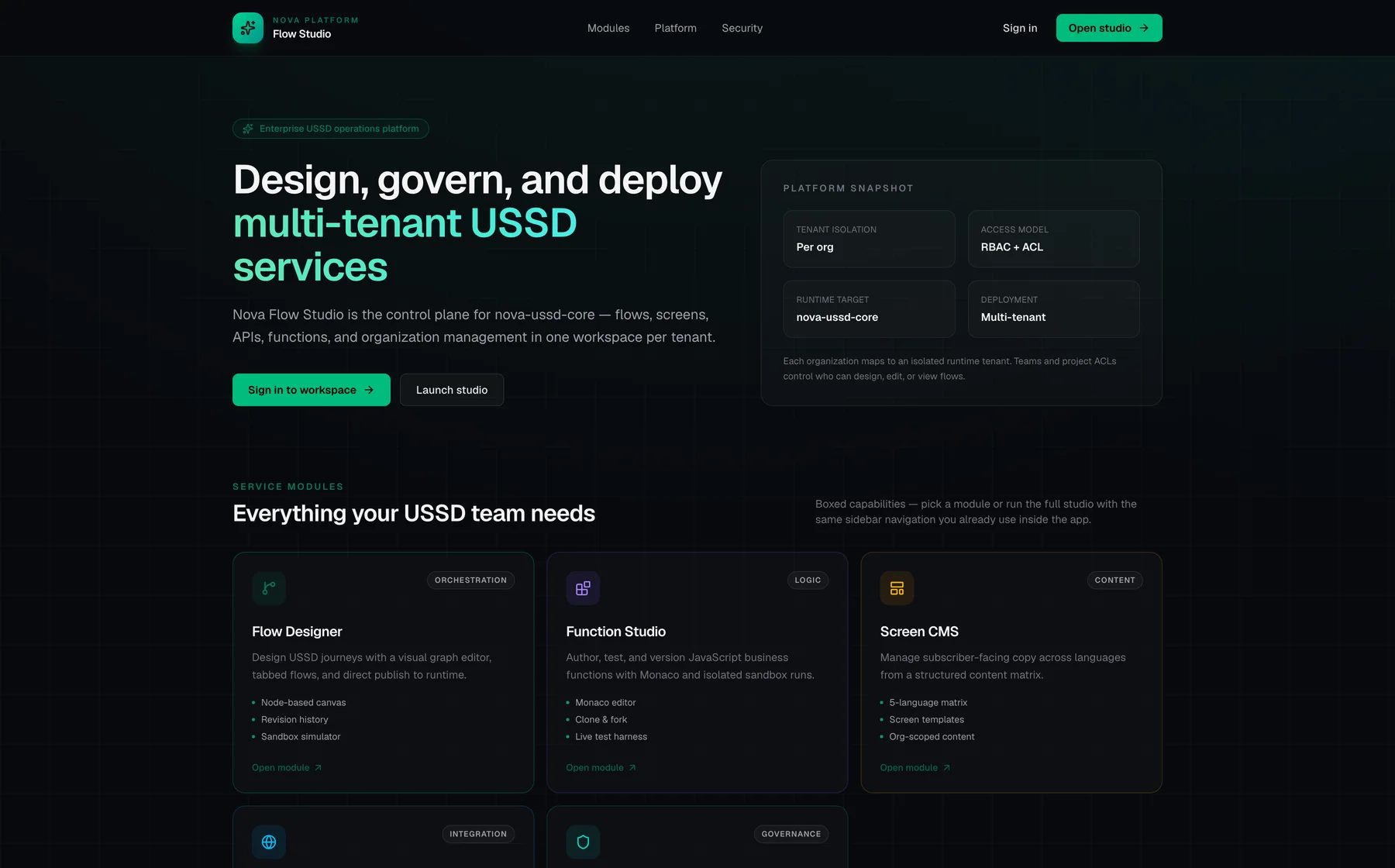The height and width of the screenshot is (868, 1395).
Task: Click the Open studio button
Action: click(1109, 28)
